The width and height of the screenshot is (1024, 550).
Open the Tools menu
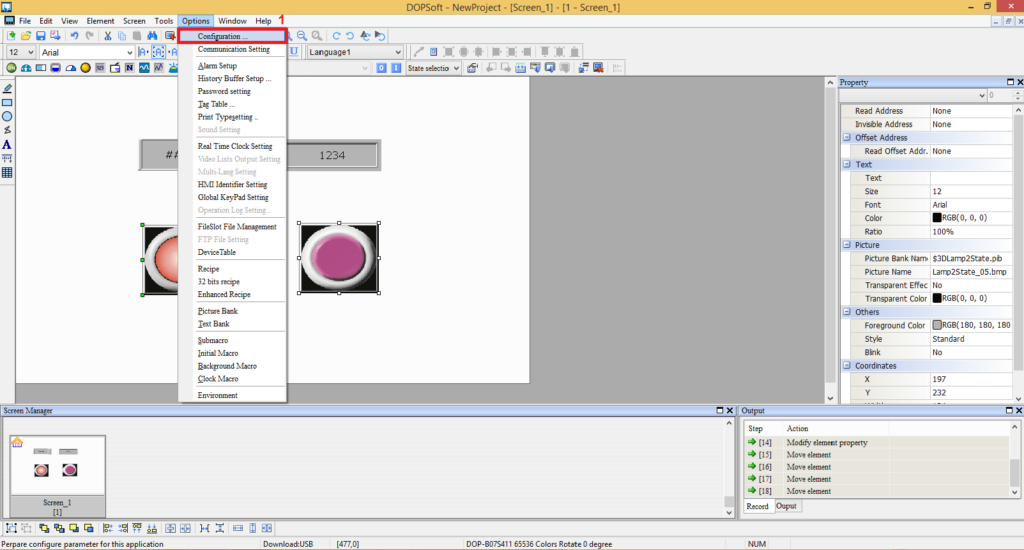click(163, 21)
